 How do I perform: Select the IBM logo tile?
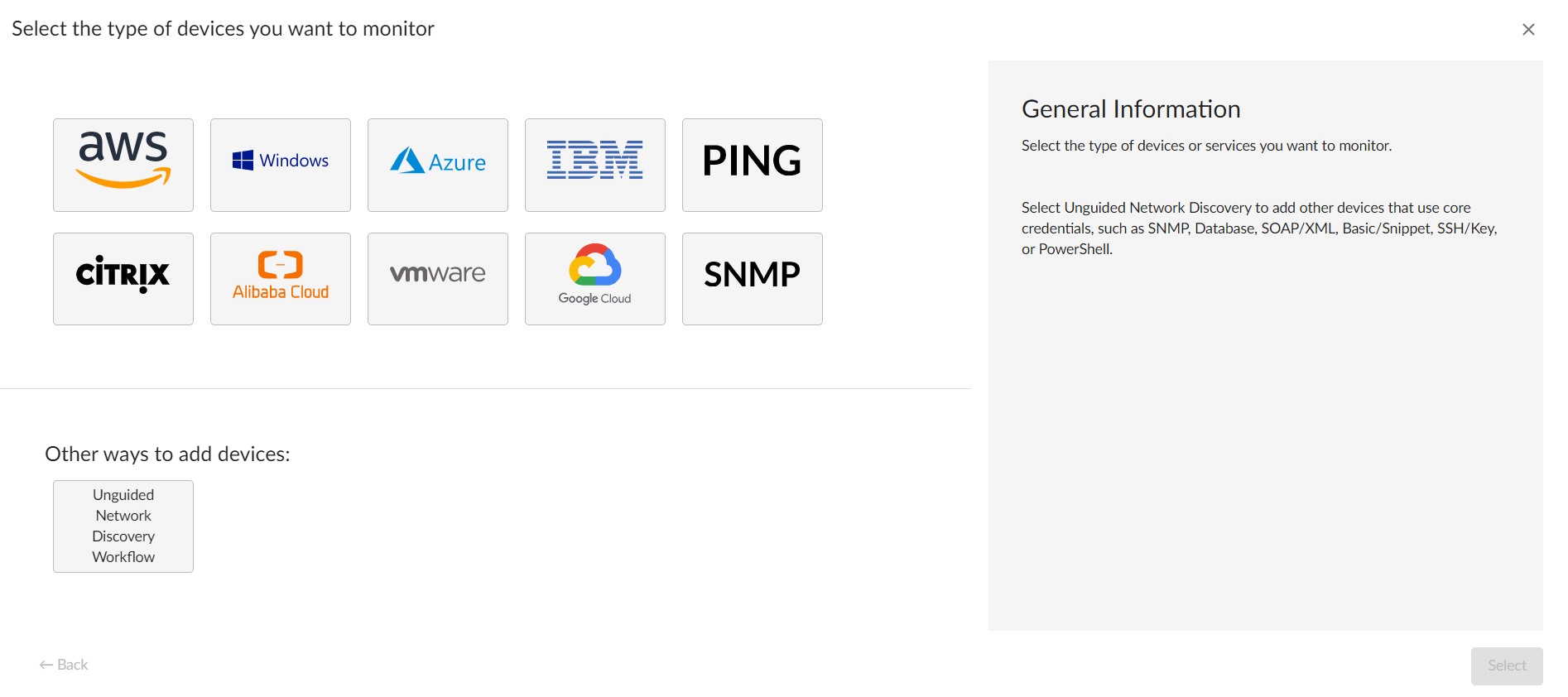tap(595, 165)
